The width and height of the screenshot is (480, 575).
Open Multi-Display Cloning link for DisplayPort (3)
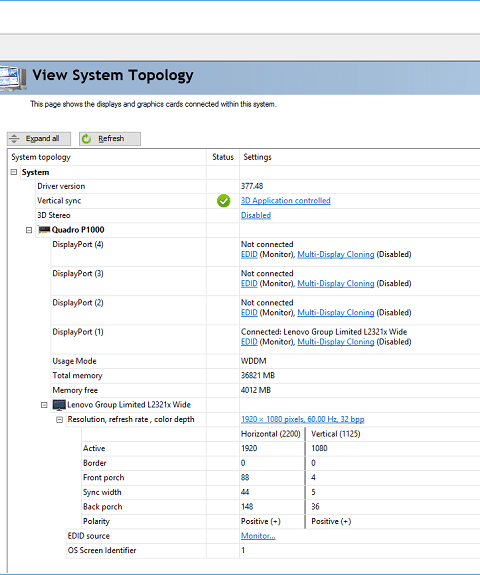pos(336,283)
